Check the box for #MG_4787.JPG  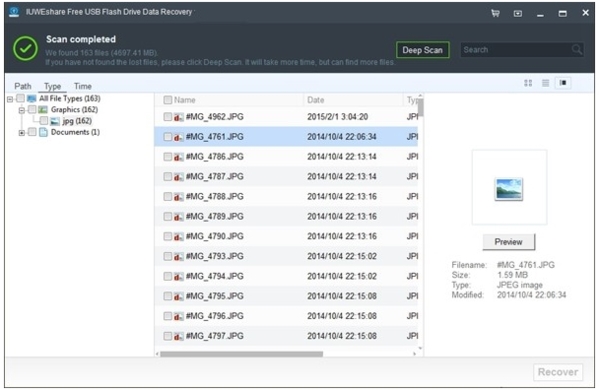(x=167, y=176)
